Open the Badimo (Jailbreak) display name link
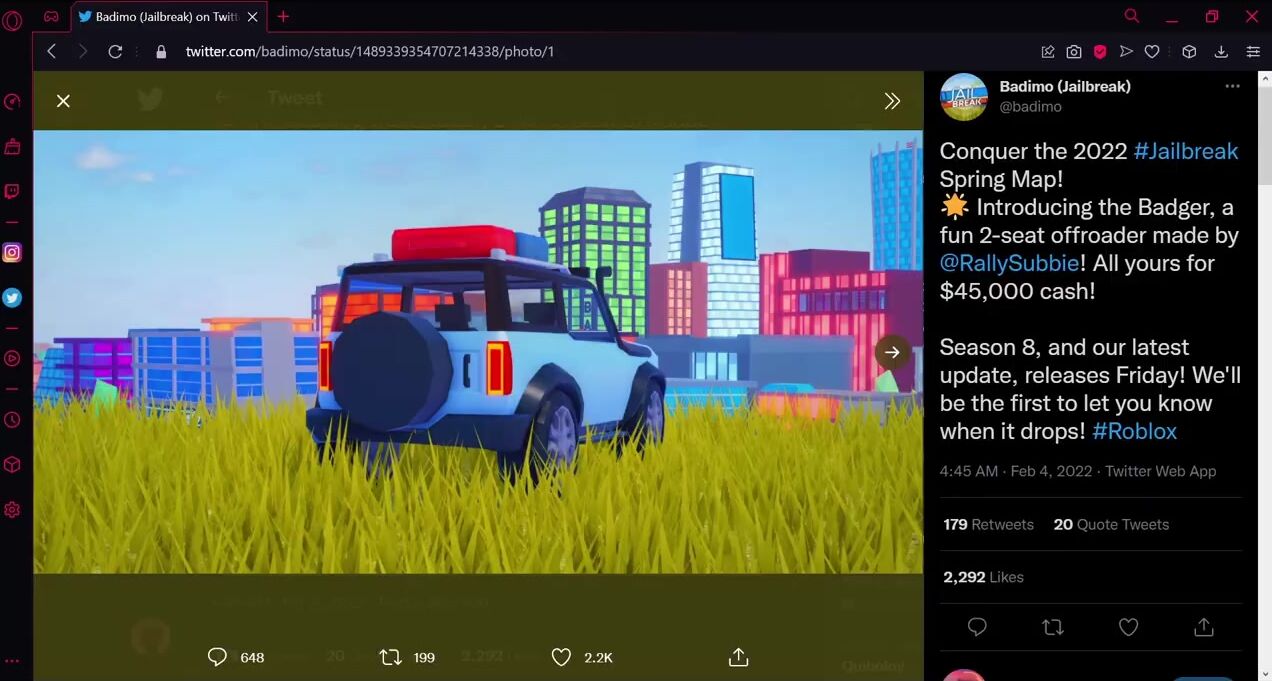The image size is (1272, 681). [x=1065, y=86]
